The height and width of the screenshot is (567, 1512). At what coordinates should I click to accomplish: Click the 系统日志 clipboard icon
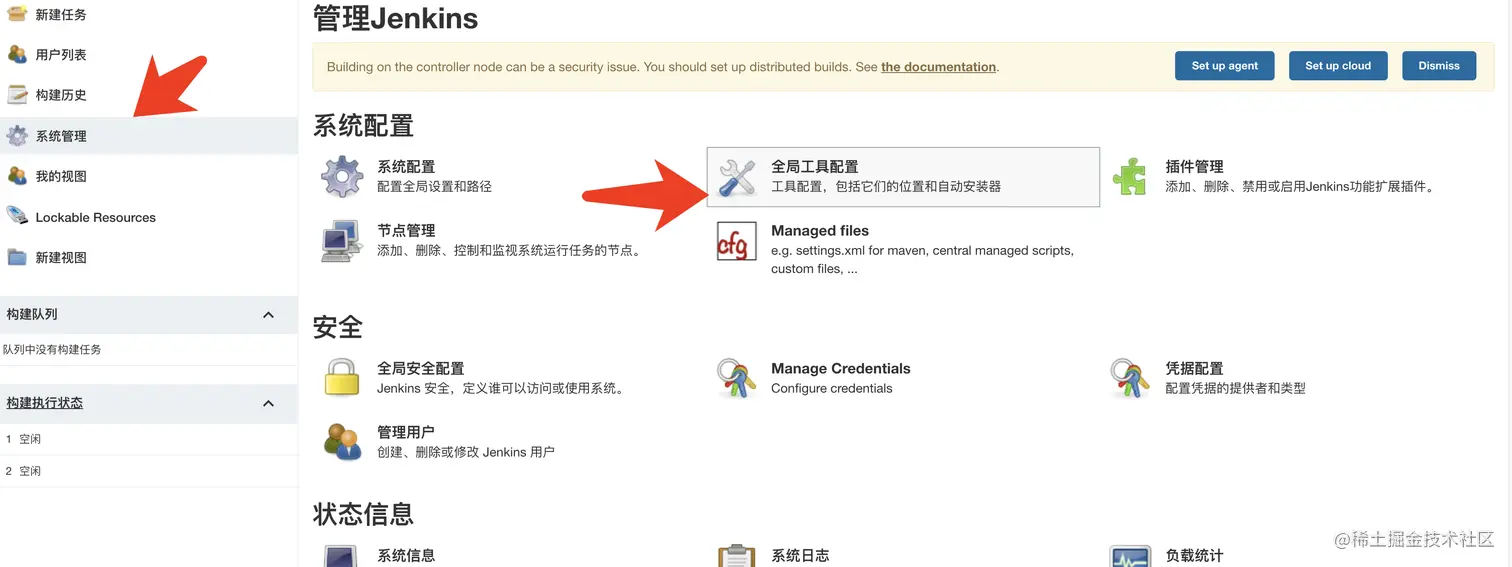737,556
